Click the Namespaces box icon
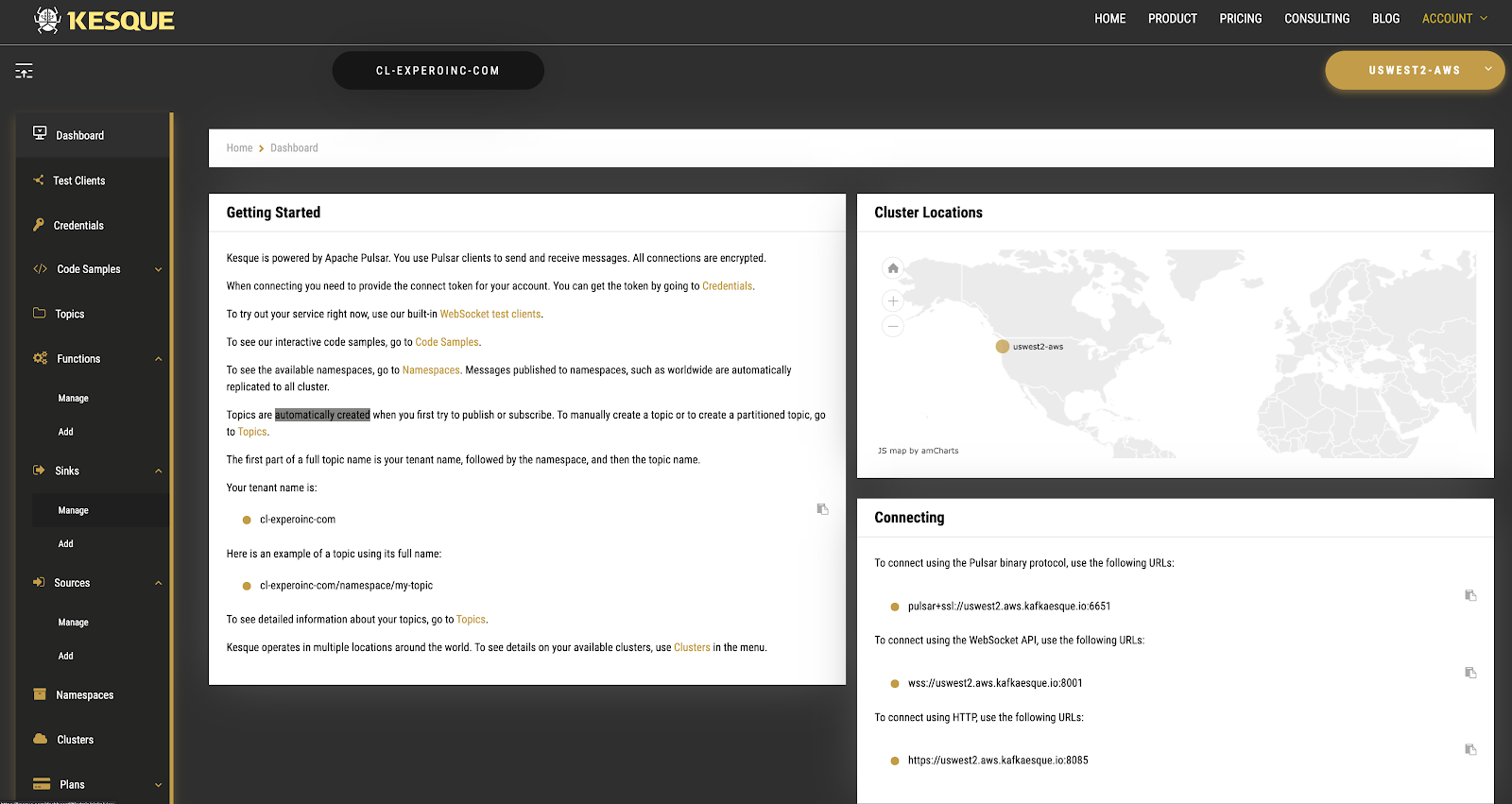Screen dimensions: 1512x804 [40, 694]
